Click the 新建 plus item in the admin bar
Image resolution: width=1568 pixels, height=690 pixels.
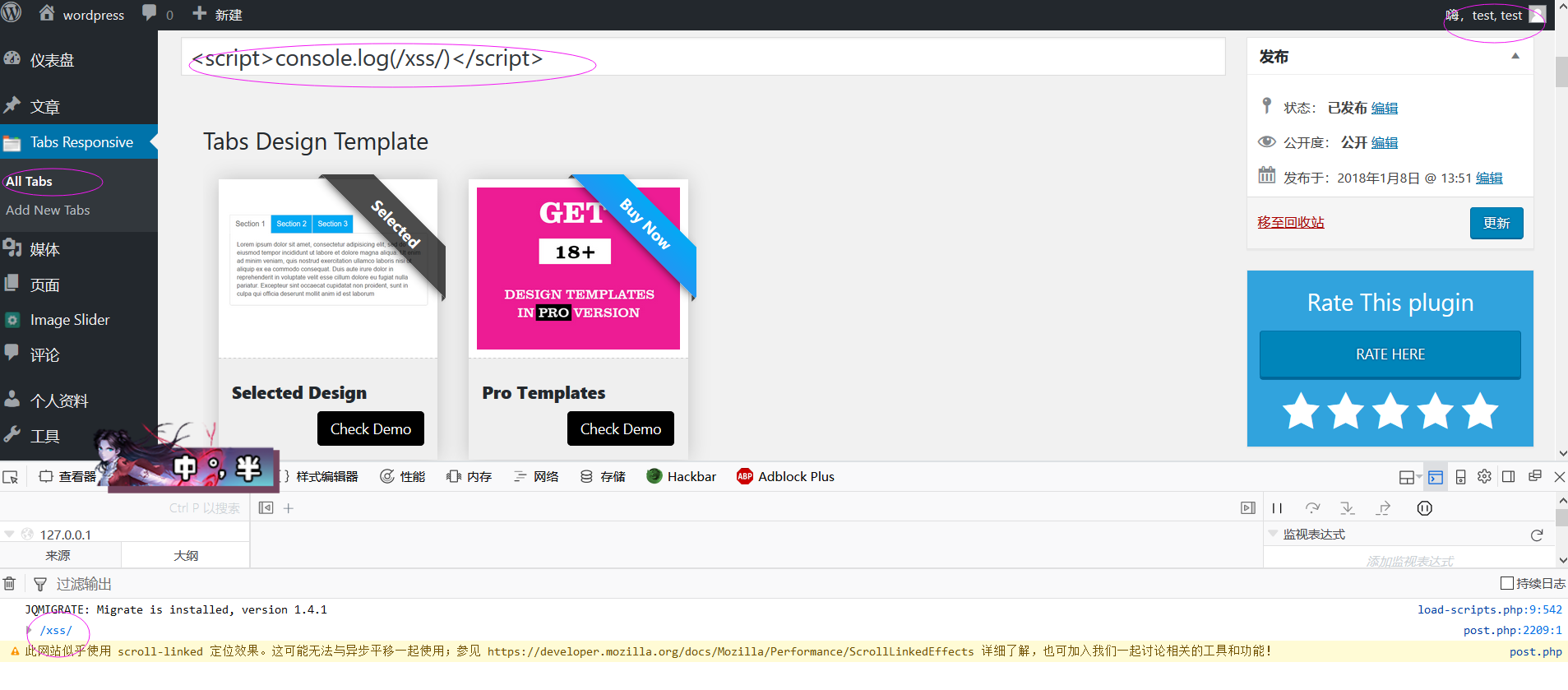click(x=217, y=14)
